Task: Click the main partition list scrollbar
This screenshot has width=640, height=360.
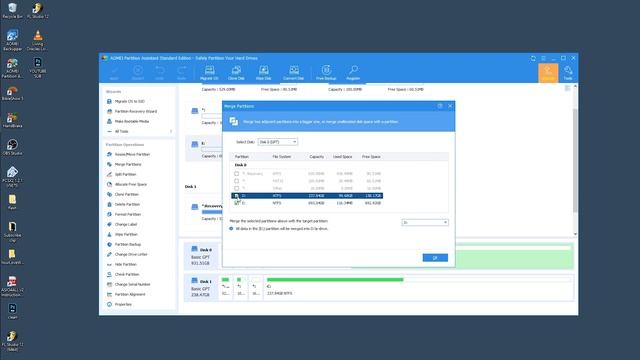Action: (575, 160)
